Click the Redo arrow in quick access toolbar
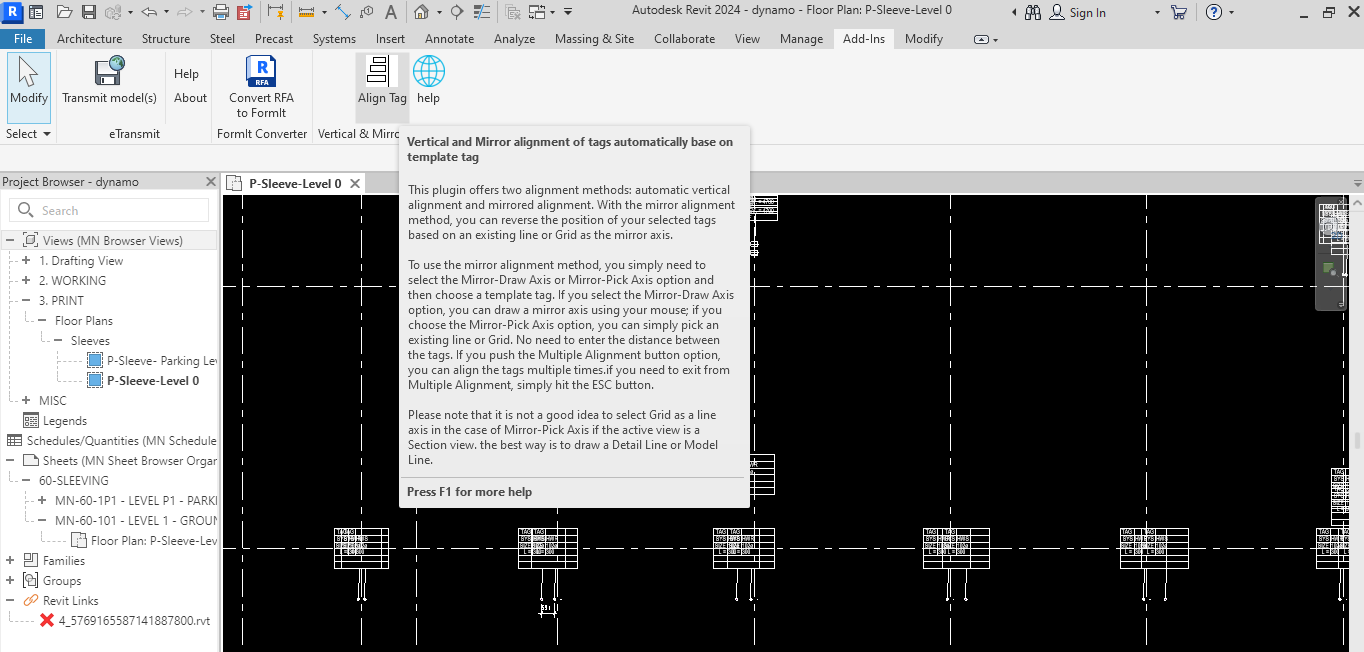1364x652 pixels. pos(184,12)
